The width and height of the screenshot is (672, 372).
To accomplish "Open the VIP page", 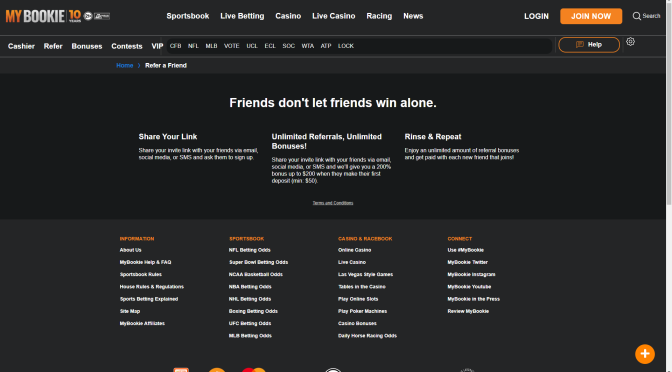I will coord(157,46).
